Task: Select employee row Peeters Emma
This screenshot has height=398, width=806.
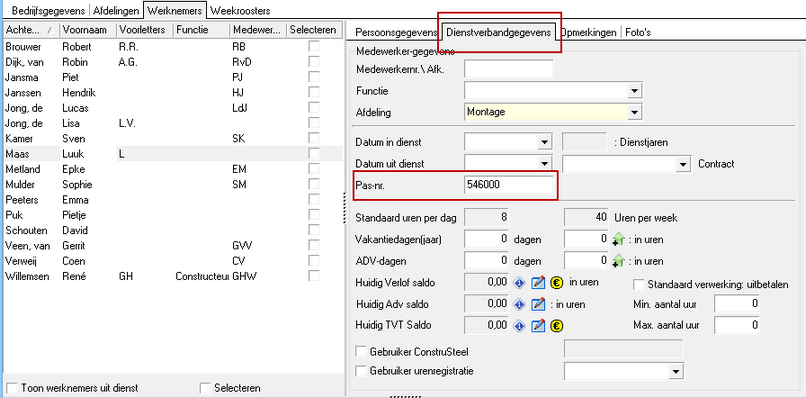Action: point(172,200)
